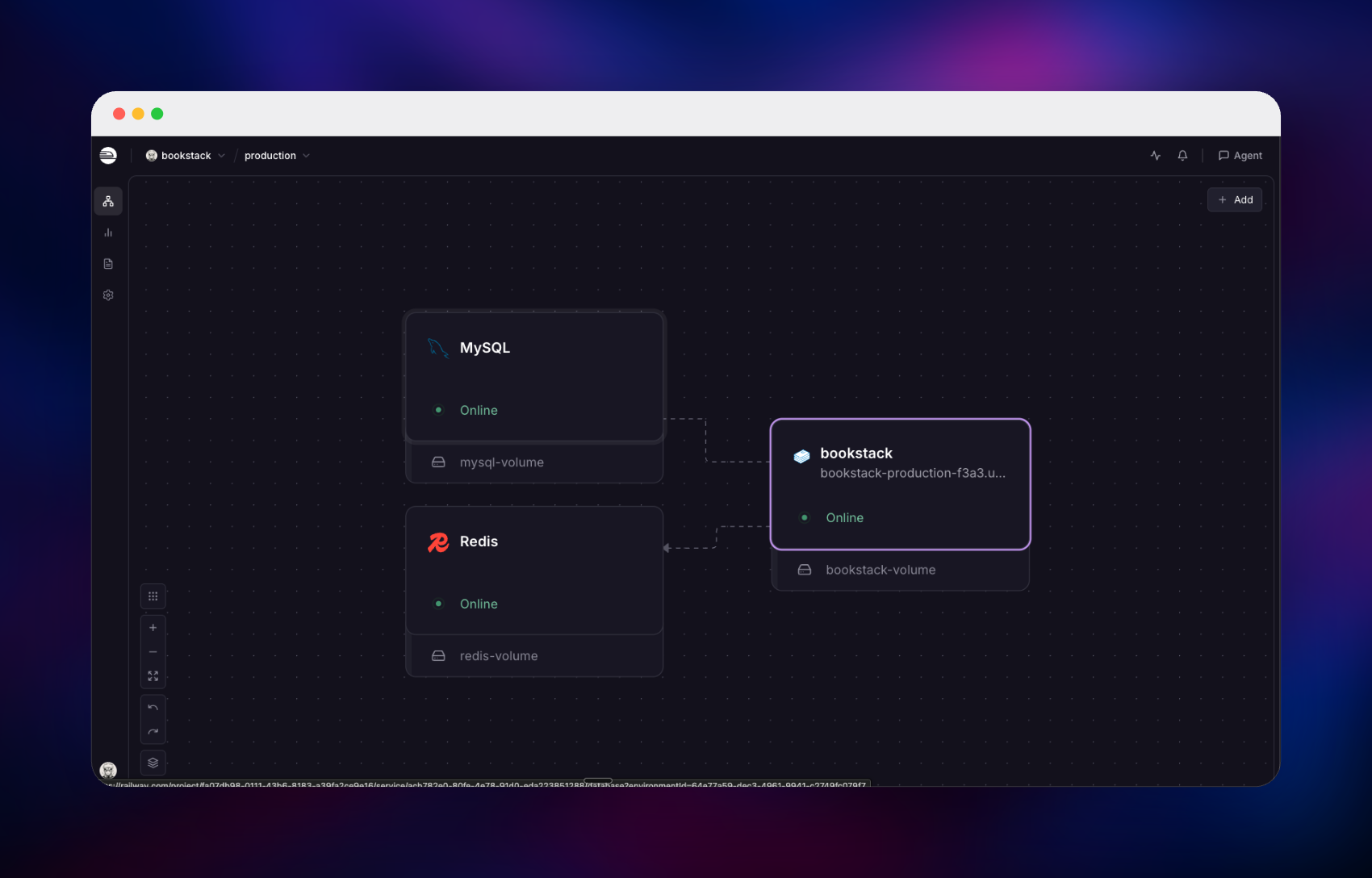Open project Settings gear in sidebar
This screenshot has height=878, width=1372.
108,295
